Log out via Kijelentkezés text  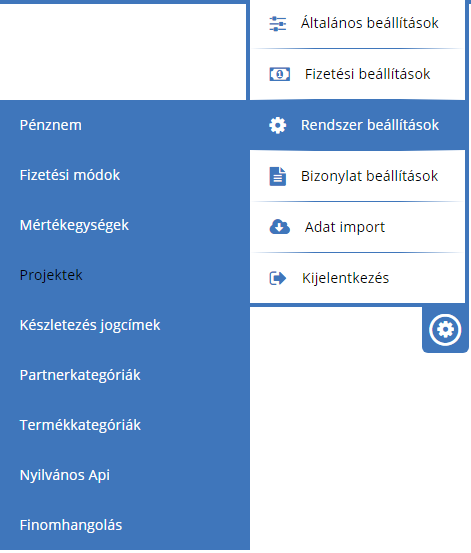point(345,278)
